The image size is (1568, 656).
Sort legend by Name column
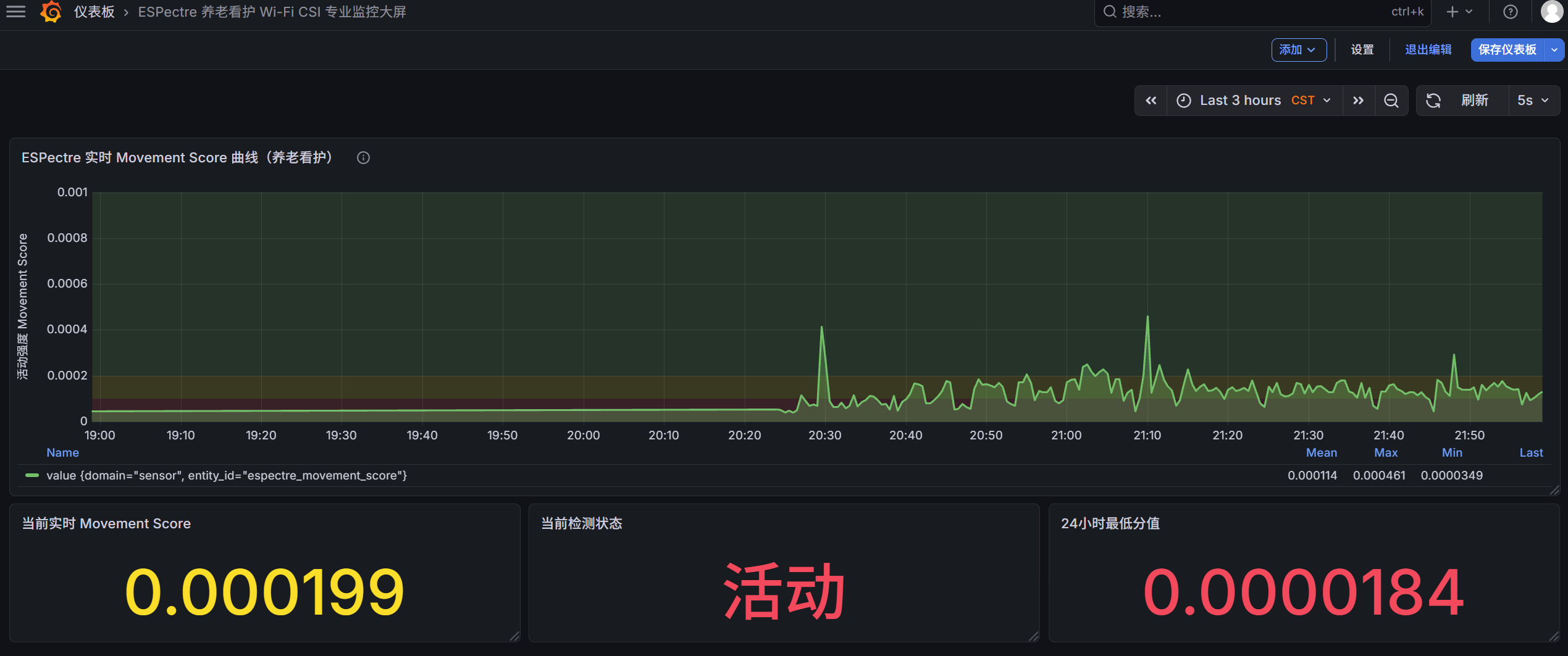tap(62, 453)
